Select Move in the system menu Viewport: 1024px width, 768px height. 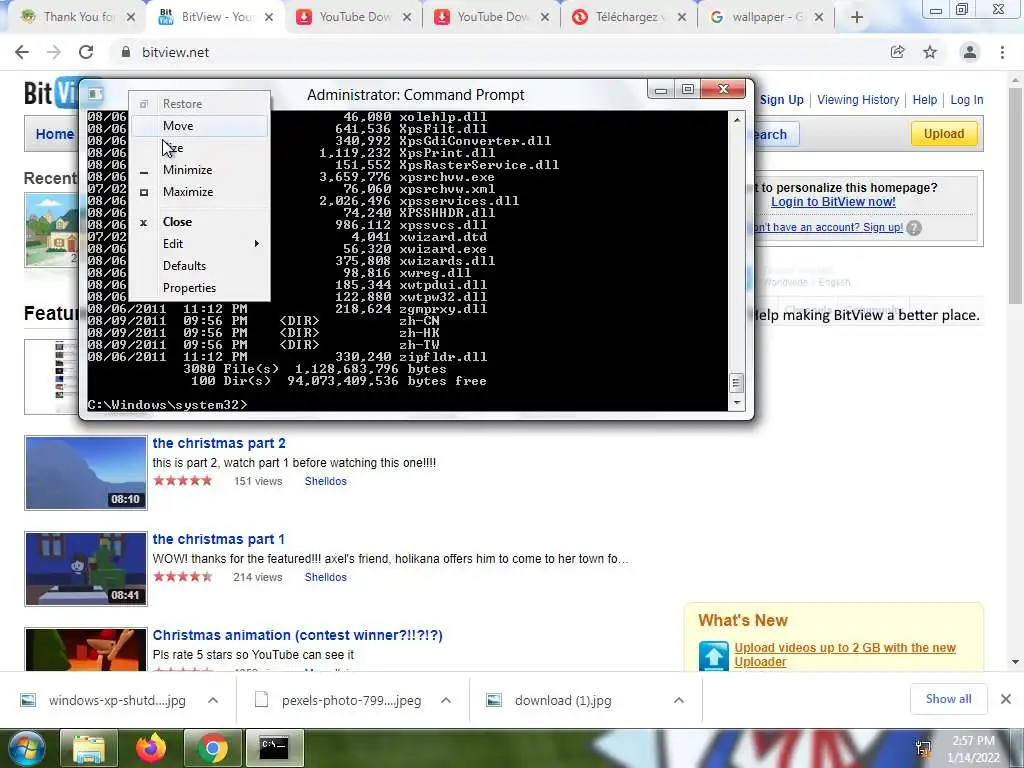[199, 126]
